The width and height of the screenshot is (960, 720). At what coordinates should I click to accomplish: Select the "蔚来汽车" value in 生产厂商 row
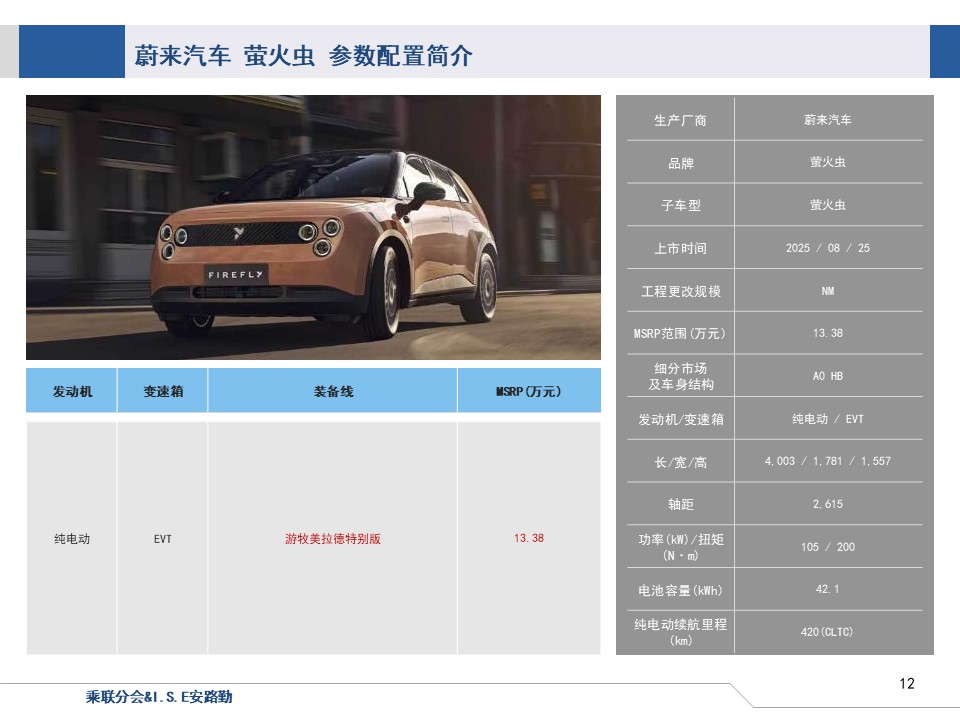[828, 120]
